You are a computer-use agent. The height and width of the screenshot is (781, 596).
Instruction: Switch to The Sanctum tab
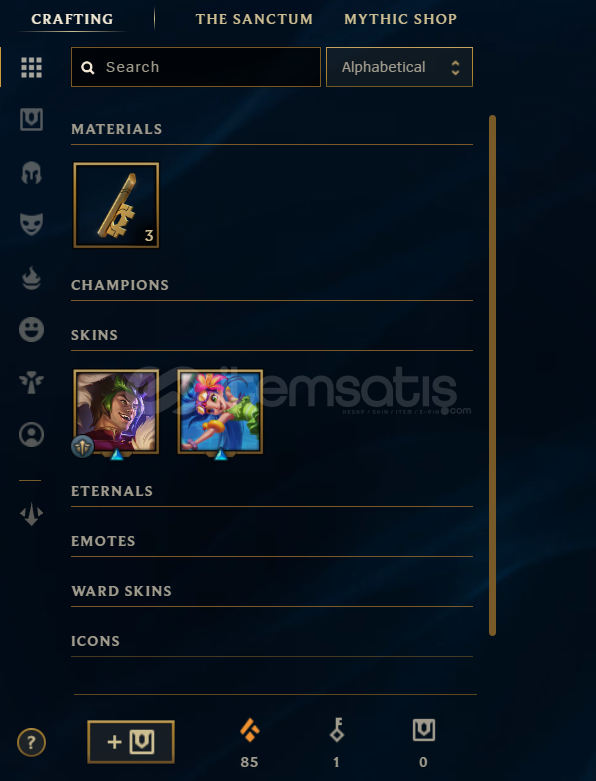(254, 19)
